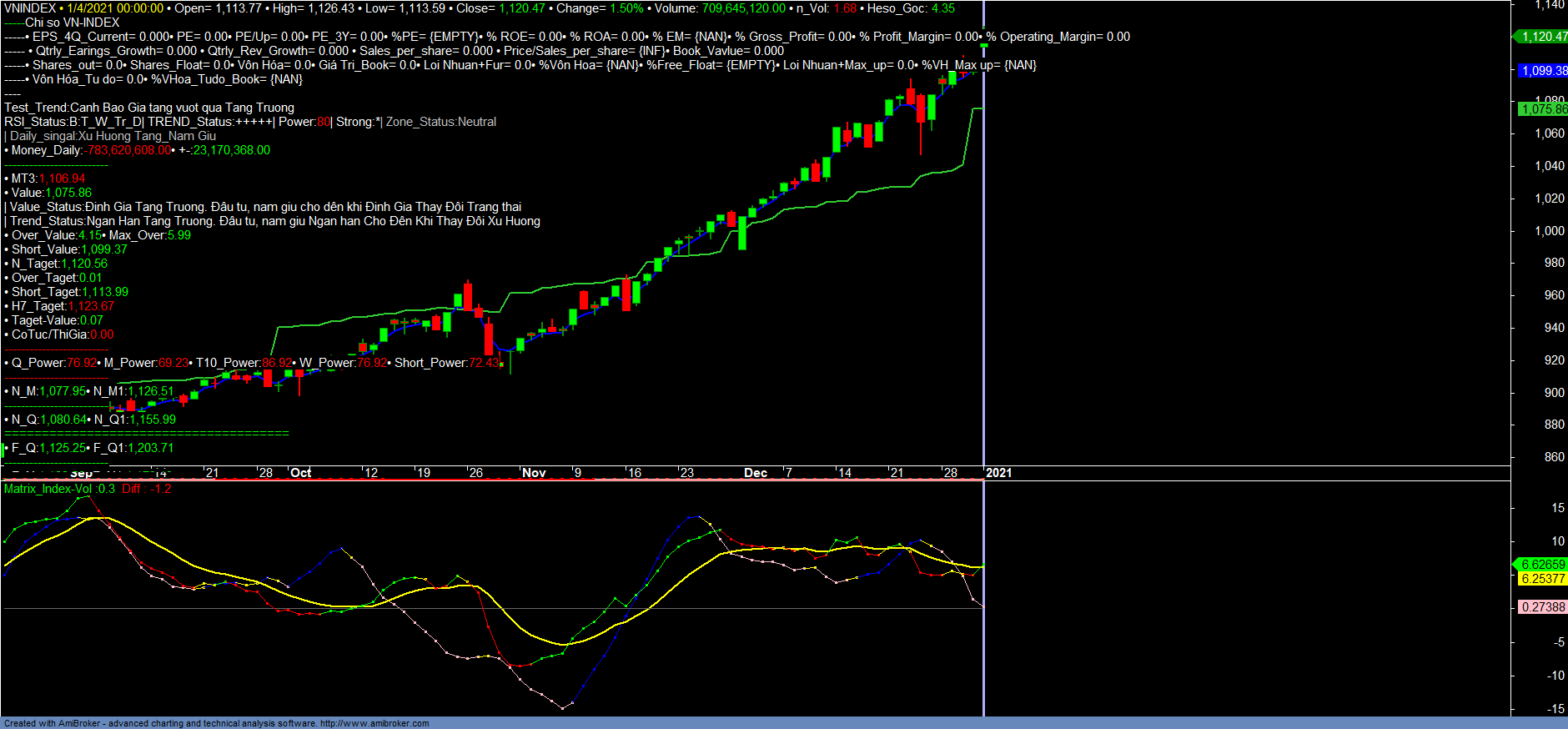Click the 1,000 price level on axis
Screen dimensions: 1568x729
tap(1550, 231)
